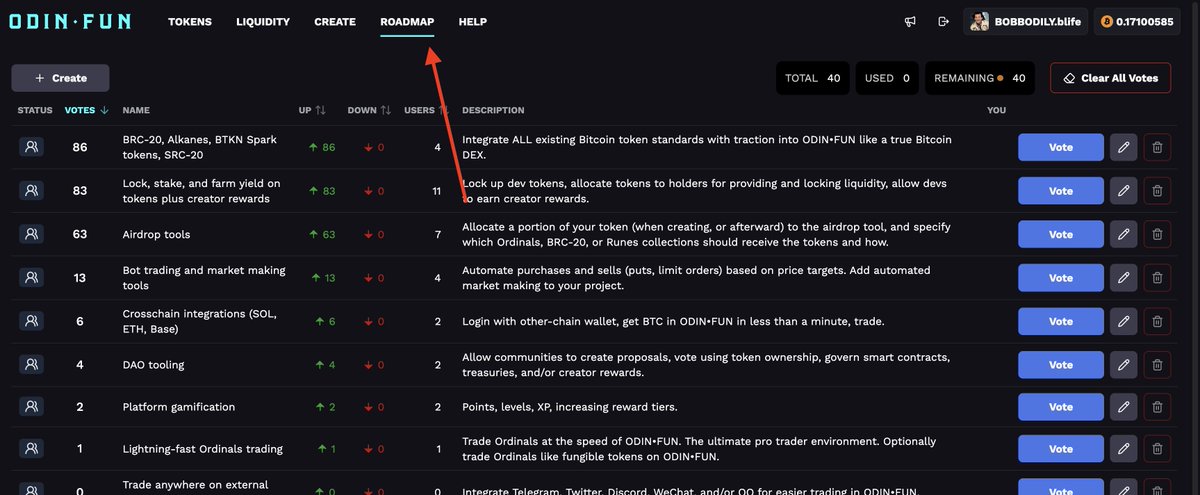
Task: Click status users icon for Platform gamification
Action: [32, 407]
